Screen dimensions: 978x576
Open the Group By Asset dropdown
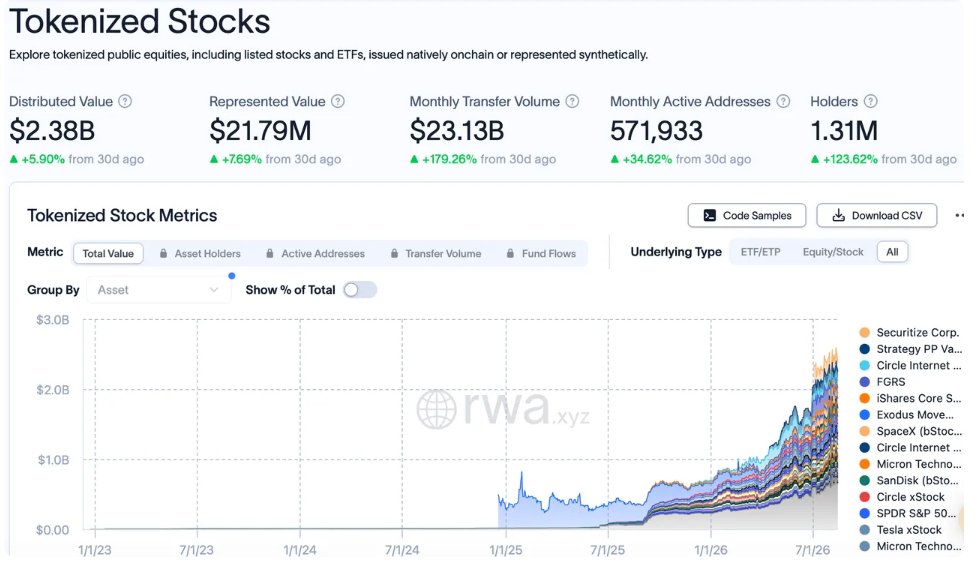tap(158, 290)
